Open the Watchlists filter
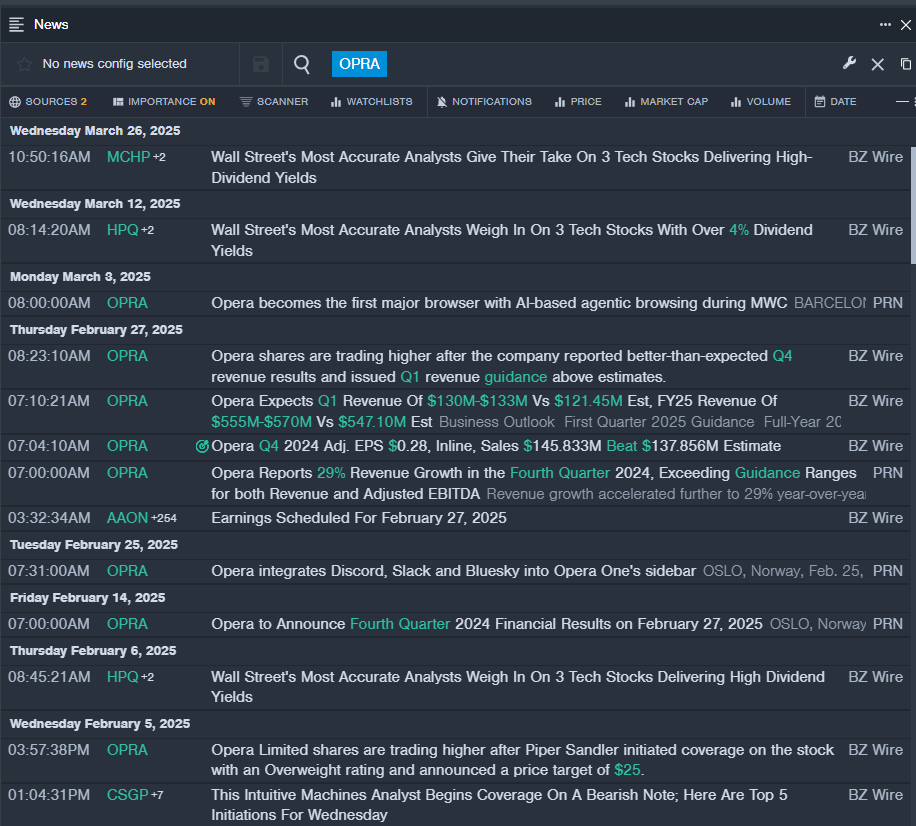Viewport: 916px width, 826px height. coord(372,102)
